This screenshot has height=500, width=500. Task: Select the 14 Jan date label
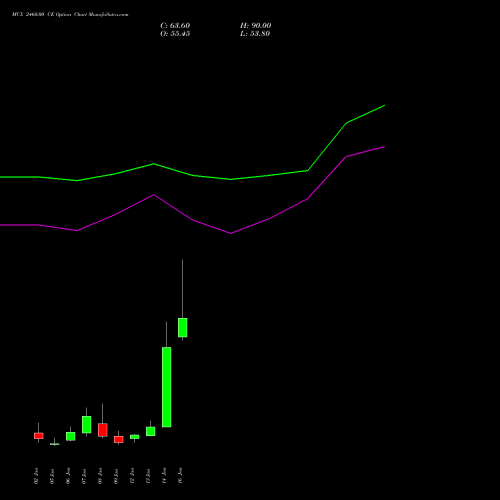(164, 476)
